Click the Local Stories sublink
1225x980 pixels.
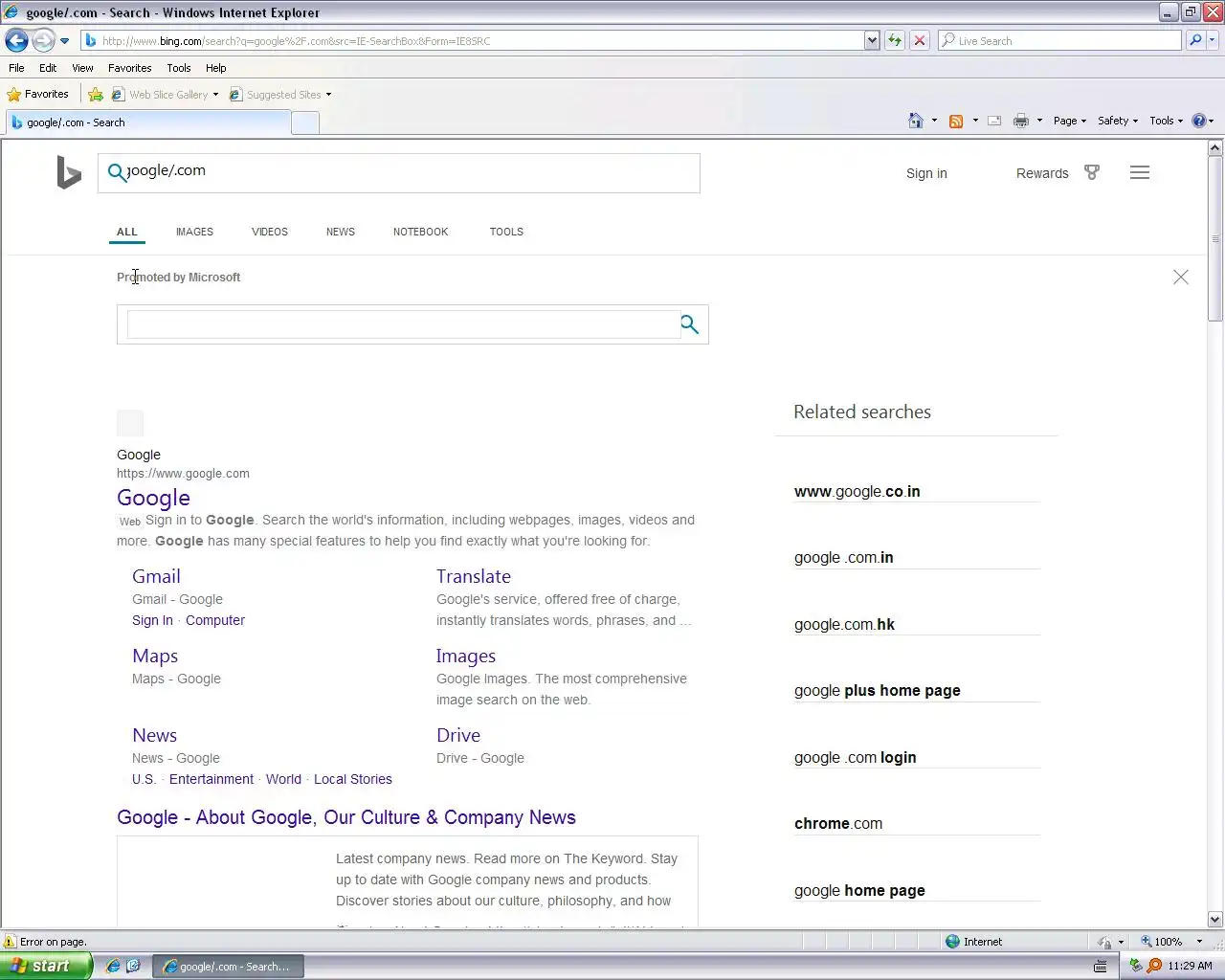[x=353, y=779]
